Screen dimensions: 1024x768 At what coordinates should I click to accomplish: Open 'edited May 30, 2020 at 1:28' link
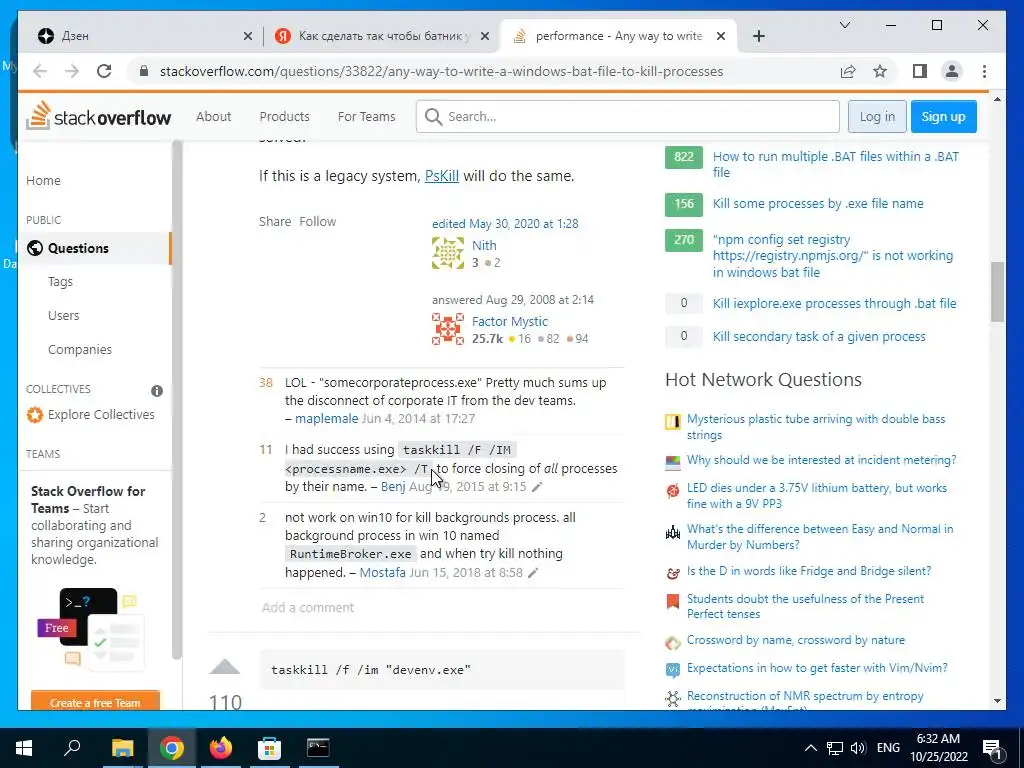tap(505, 223)
